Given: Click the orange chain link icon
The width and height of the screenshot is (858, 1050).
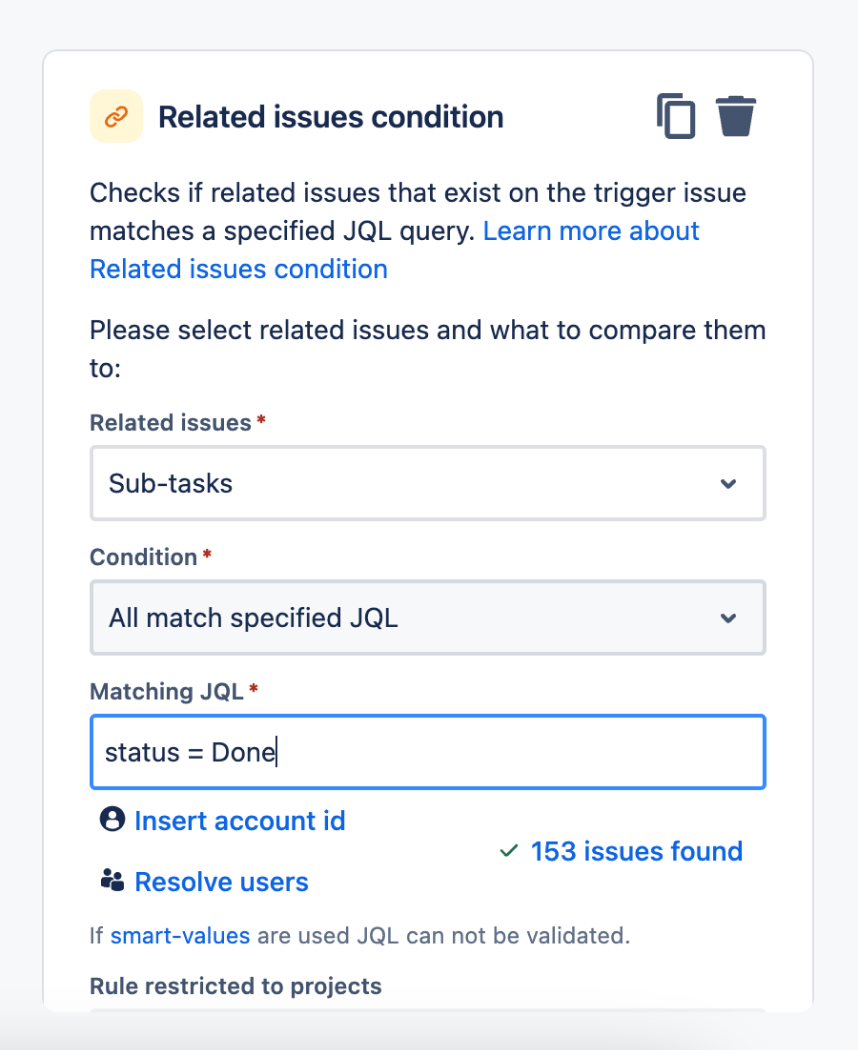Looking at the screenshot, I should point(116,117).
